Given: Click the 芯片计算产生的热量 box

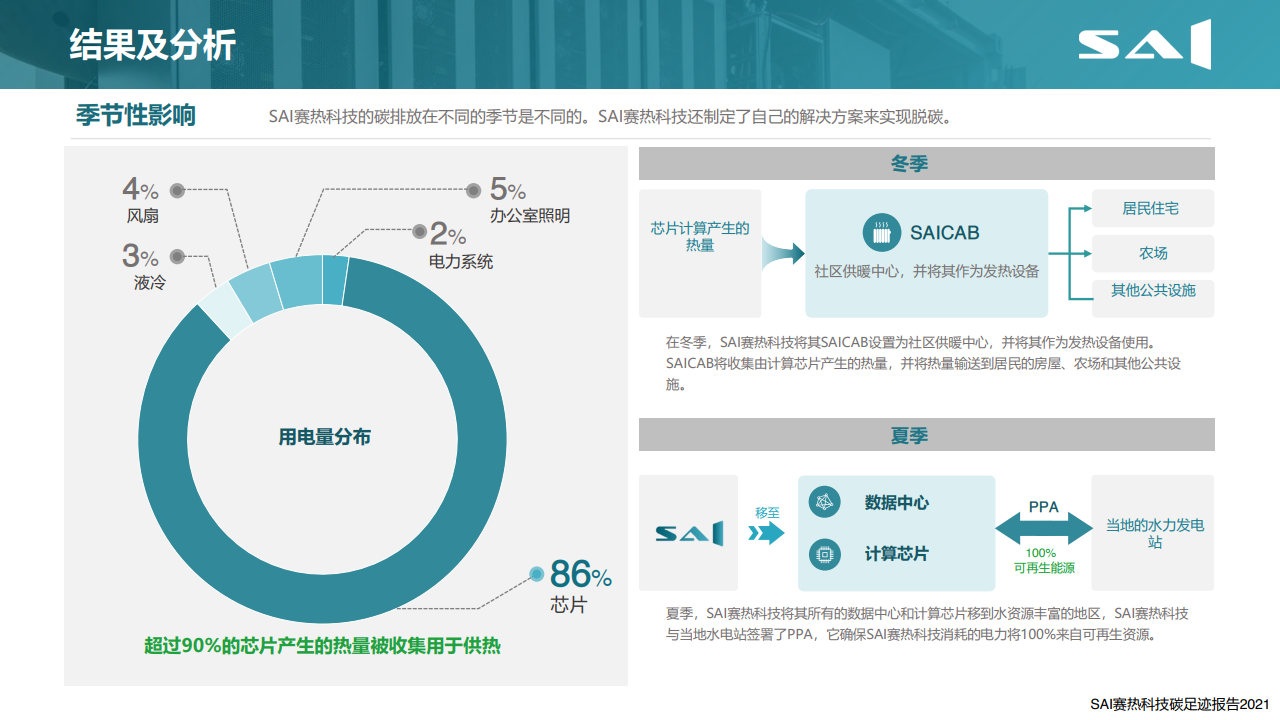Looking at the screenshot, I should 700,253.
